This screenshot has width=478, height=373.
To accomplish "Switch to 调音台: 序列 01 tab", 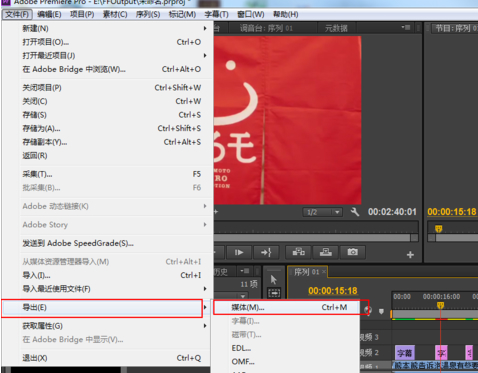I will click(x=266, y=28).
